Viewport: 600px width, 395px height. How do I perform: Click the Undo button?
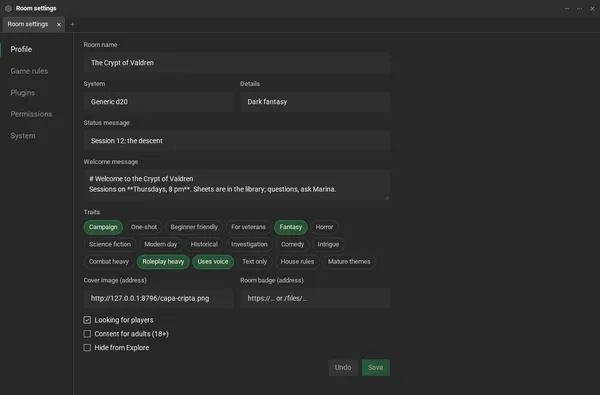(343, 367)
